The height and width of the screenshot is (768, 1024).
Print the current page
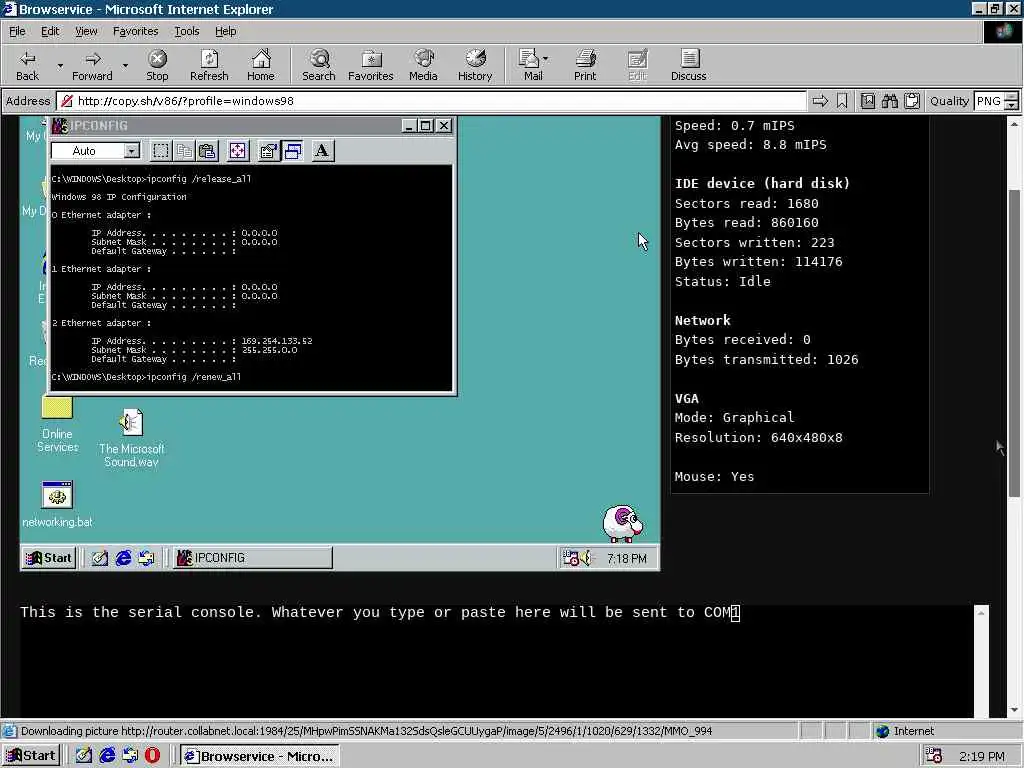point(585,65)
